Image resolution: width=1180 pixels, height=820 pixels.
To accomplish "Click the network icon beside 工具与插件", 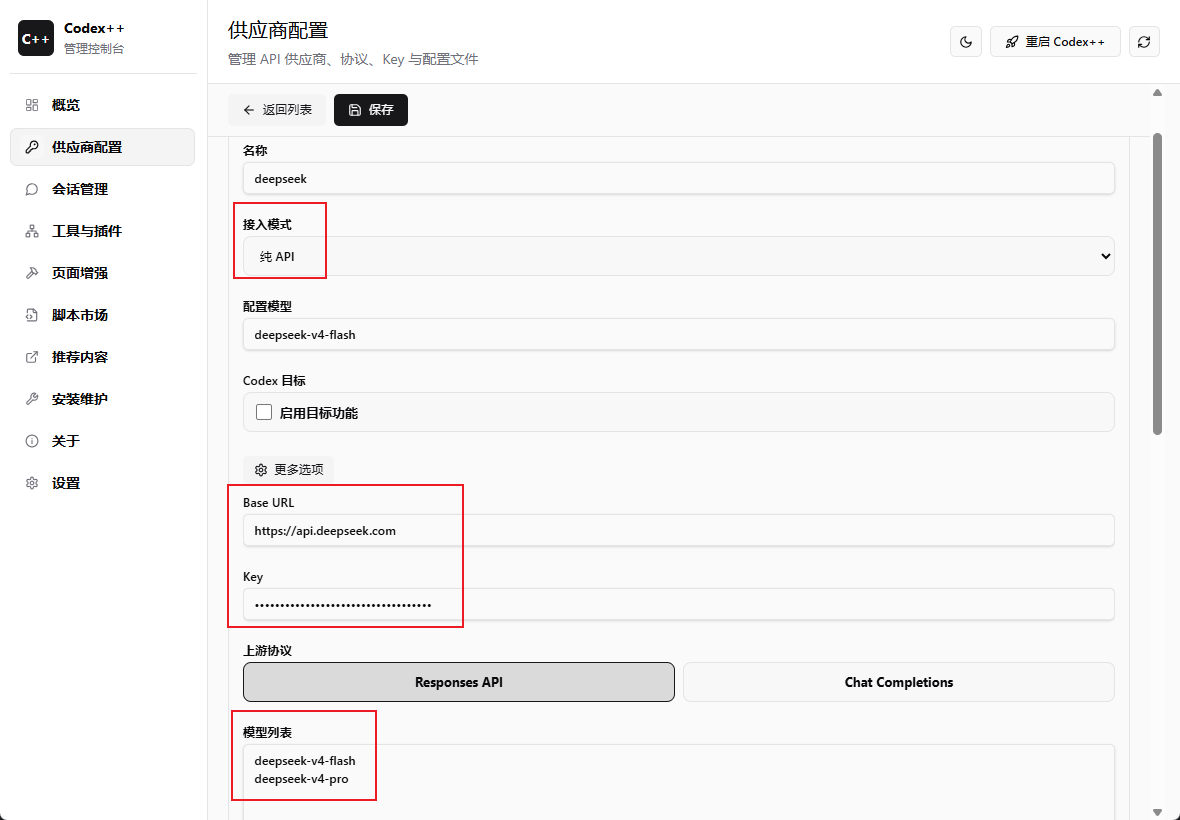I will click(32, 232).
